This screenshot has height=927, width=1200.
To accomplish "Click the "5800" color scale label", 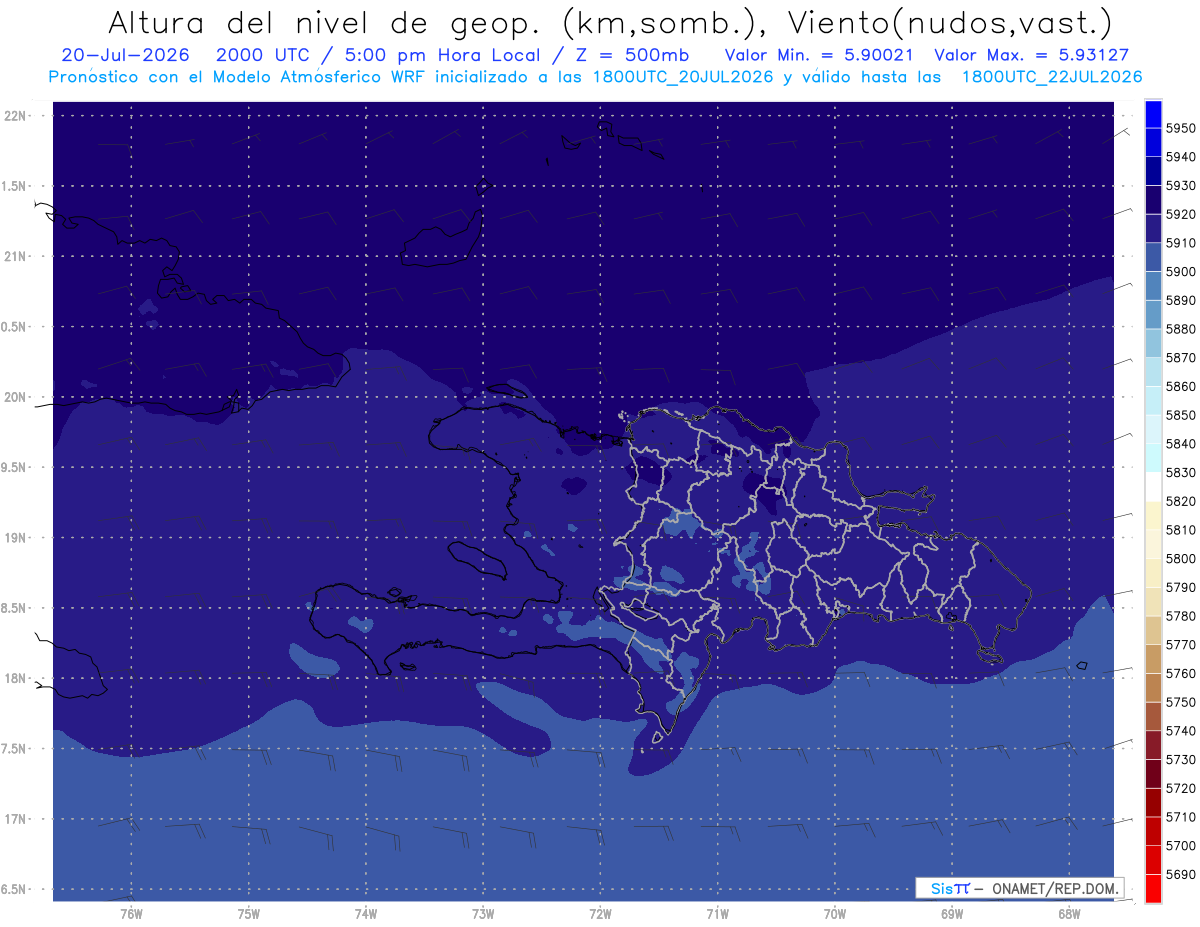I will (x=1180, y=559).
